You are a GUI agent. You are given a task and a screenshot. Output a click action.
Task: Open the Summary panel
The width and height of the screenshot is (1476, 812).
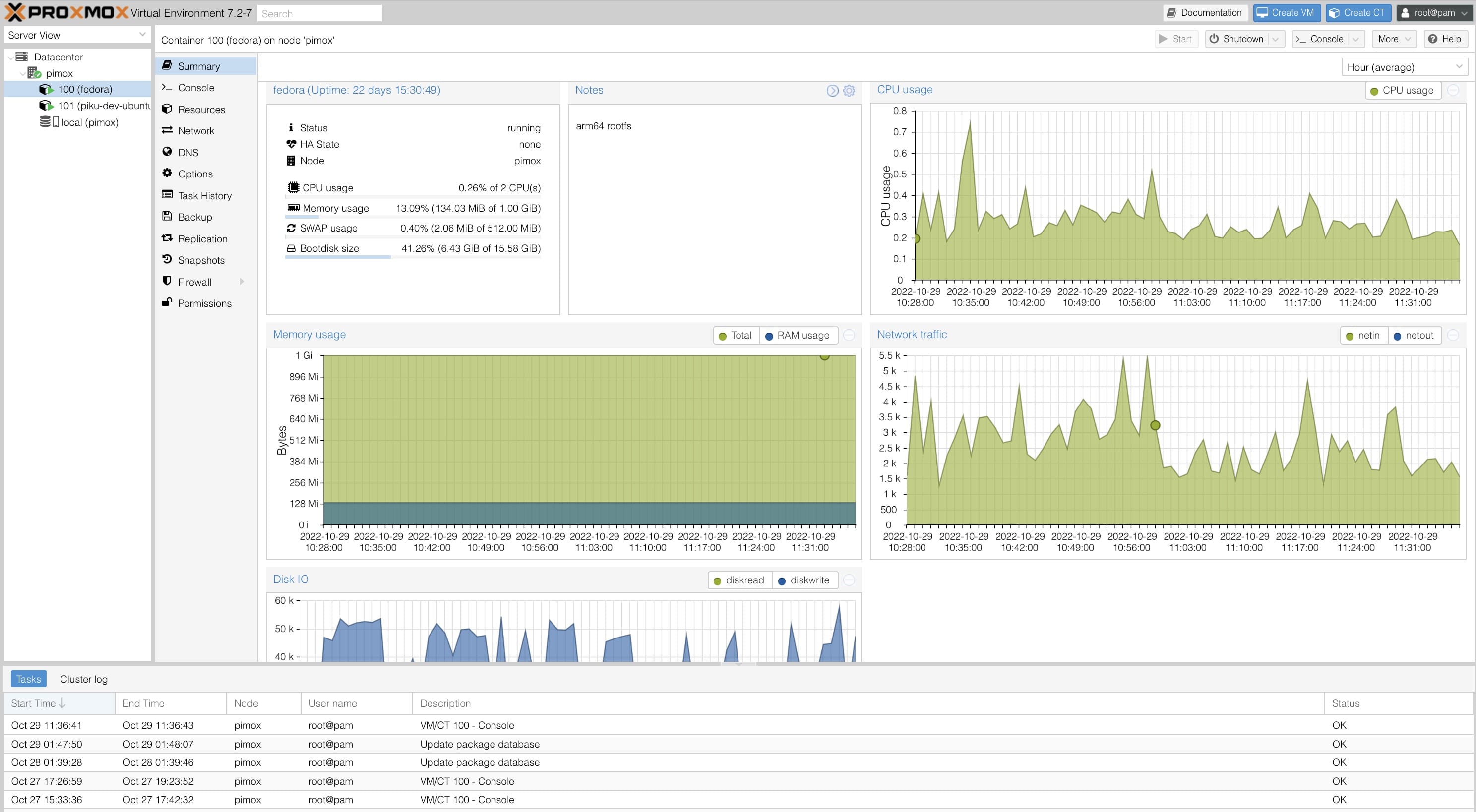(x=205, y=66)
